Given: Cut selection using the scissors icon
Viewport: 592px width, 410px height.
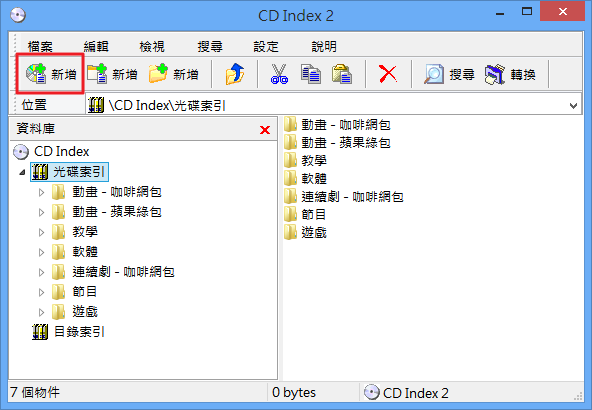Looking at the screenshot, I should tap(279, 74).
